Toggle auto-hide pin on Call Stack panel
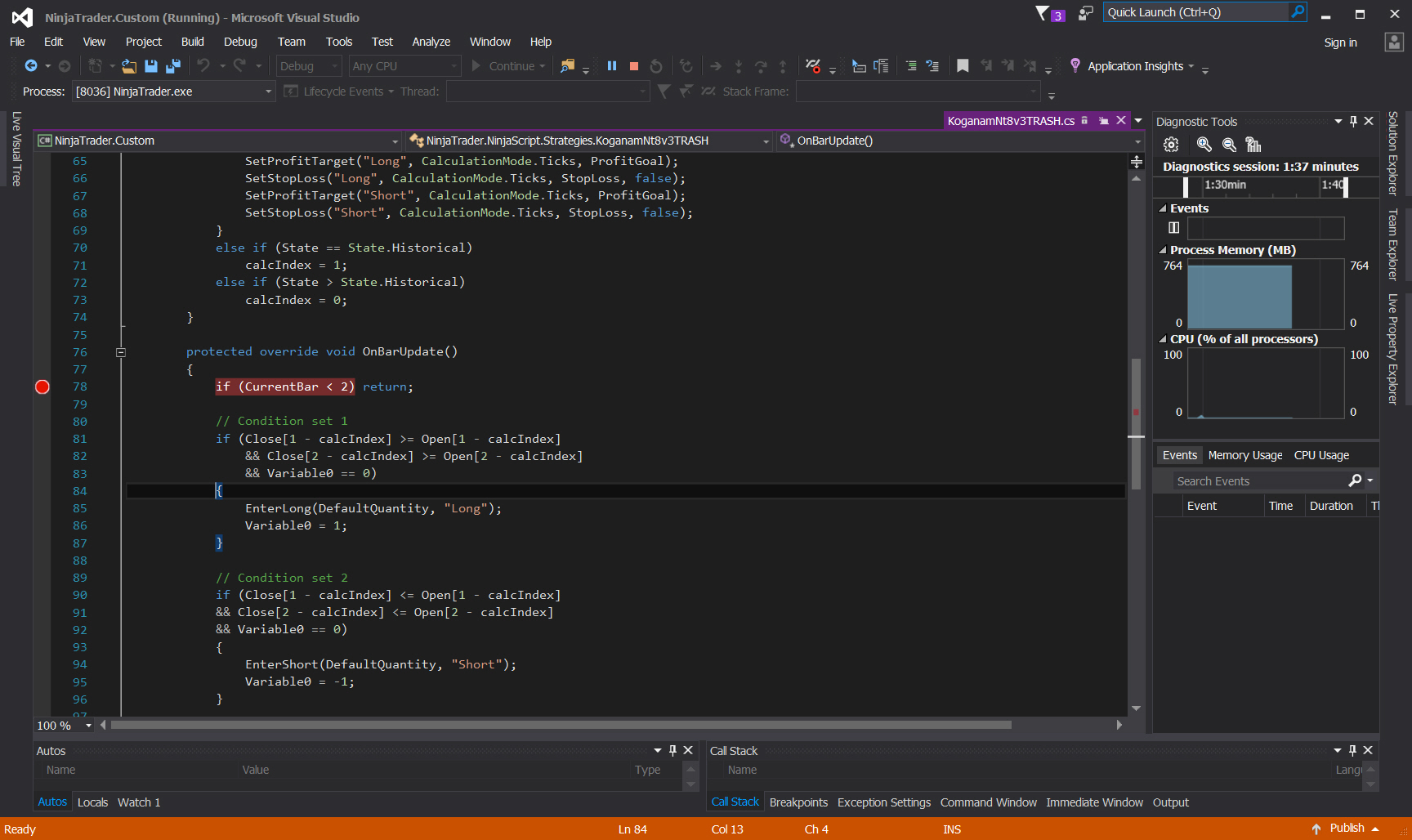 click(x=1352, y=750)
